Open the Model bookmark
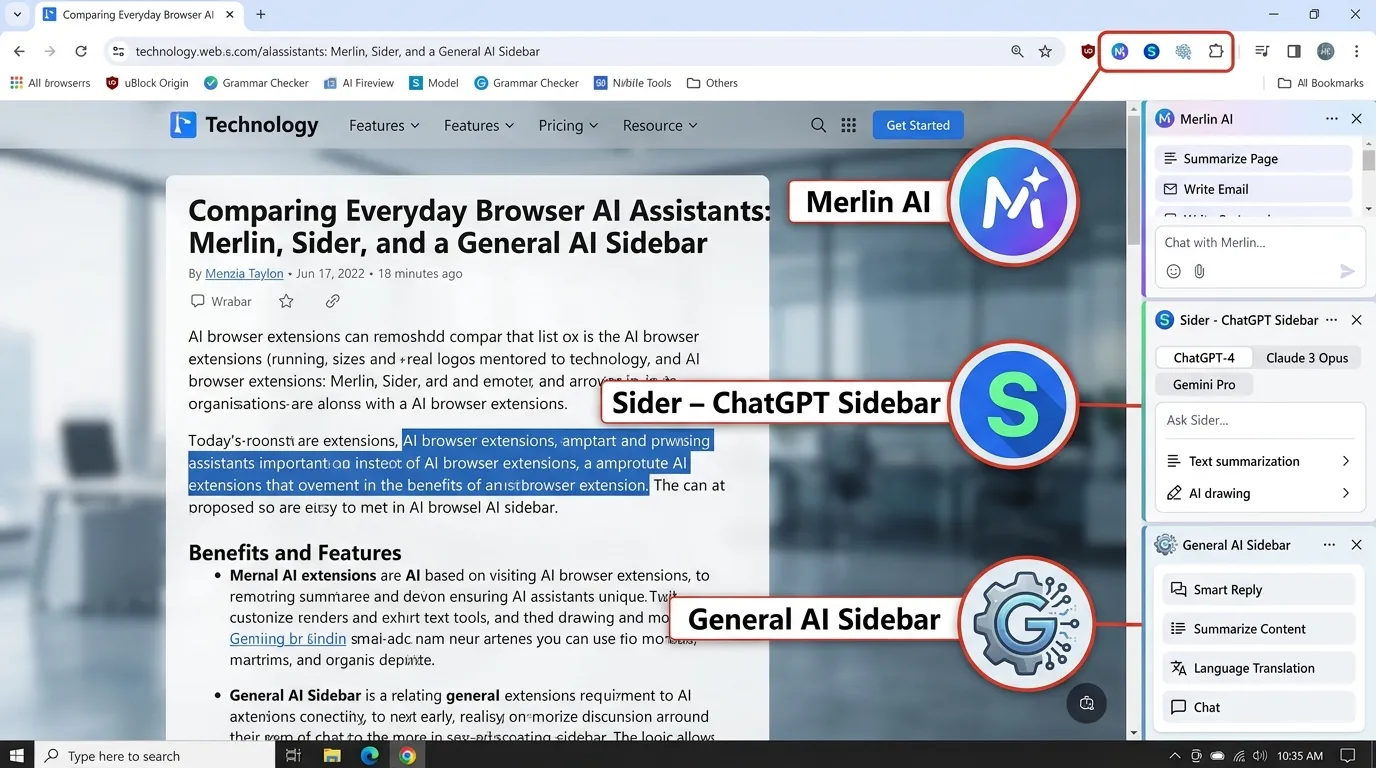1376x768 pixels. click(434, 83)
